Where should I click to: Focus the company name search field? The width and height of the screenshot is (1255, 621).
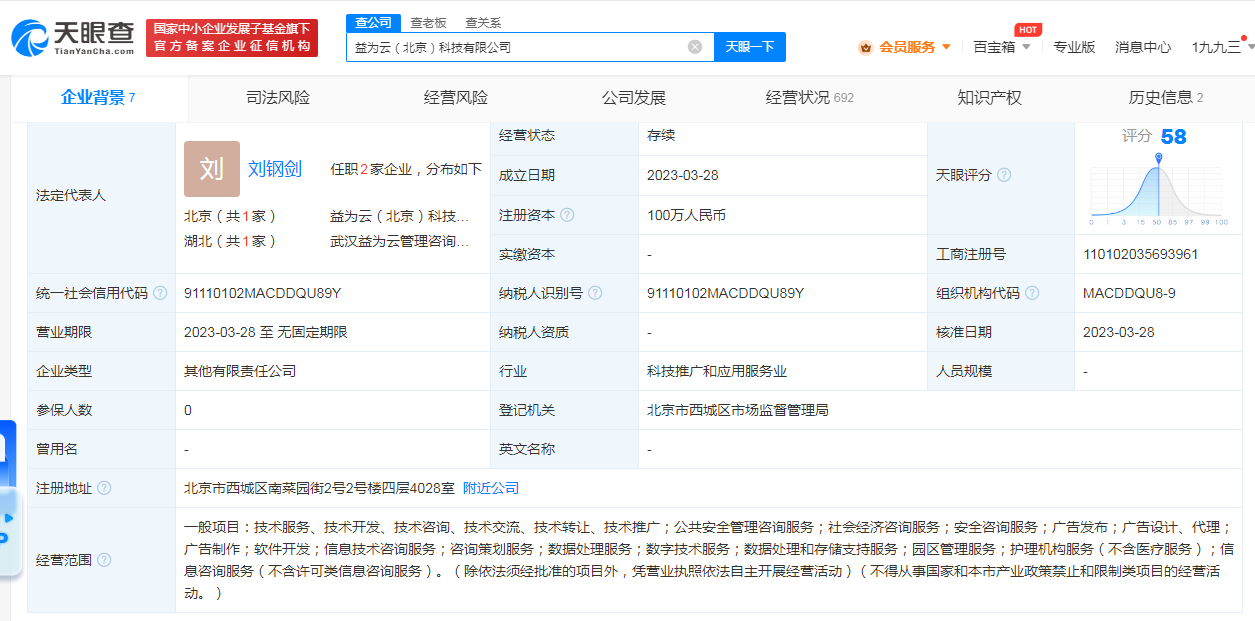[515, 47]
